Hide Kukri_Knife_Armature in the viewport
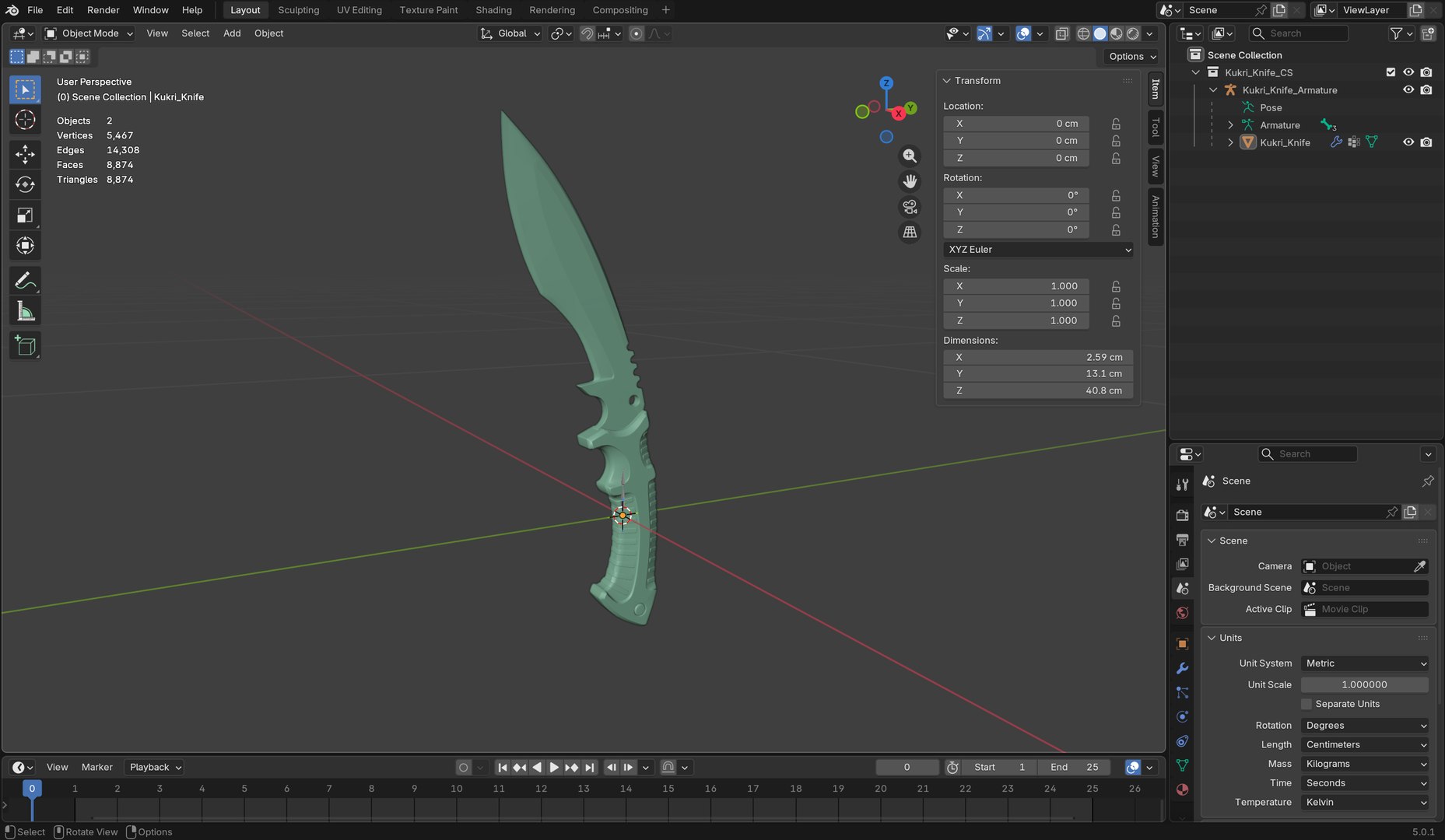The width and height of the screenshot is (1445, 840). pos(1408,89)
